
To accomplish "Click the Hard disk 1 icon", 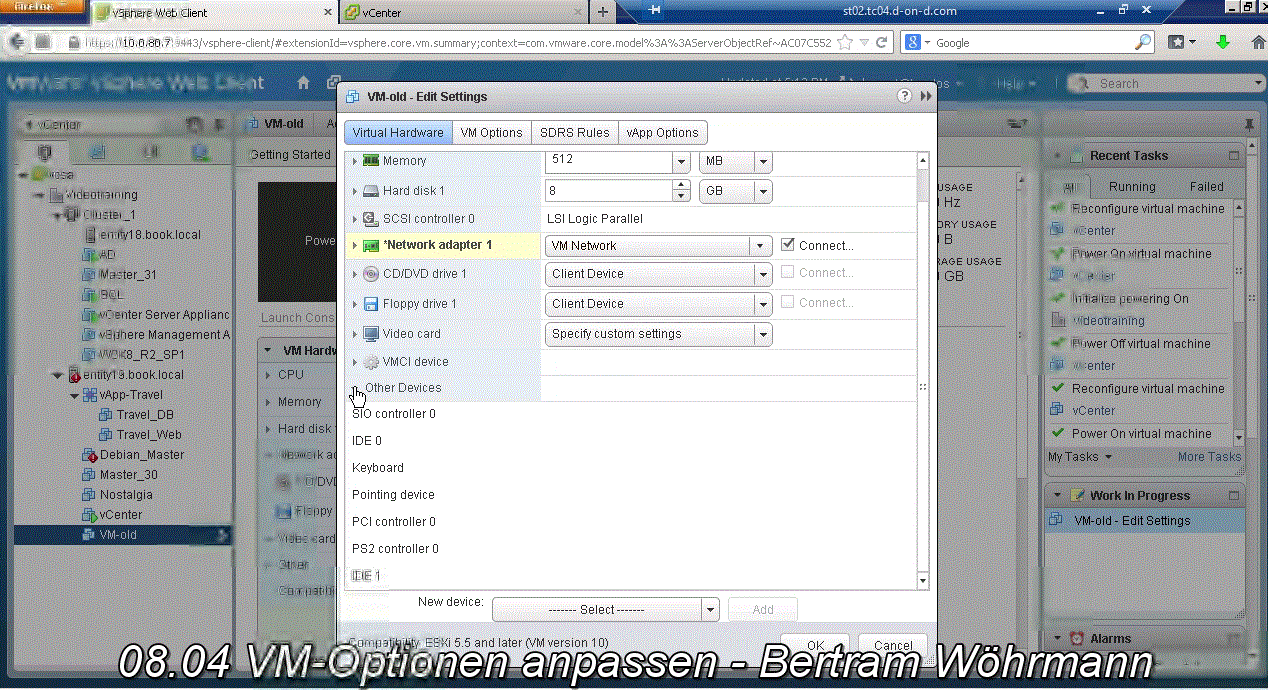I will [x=370, y=191].
